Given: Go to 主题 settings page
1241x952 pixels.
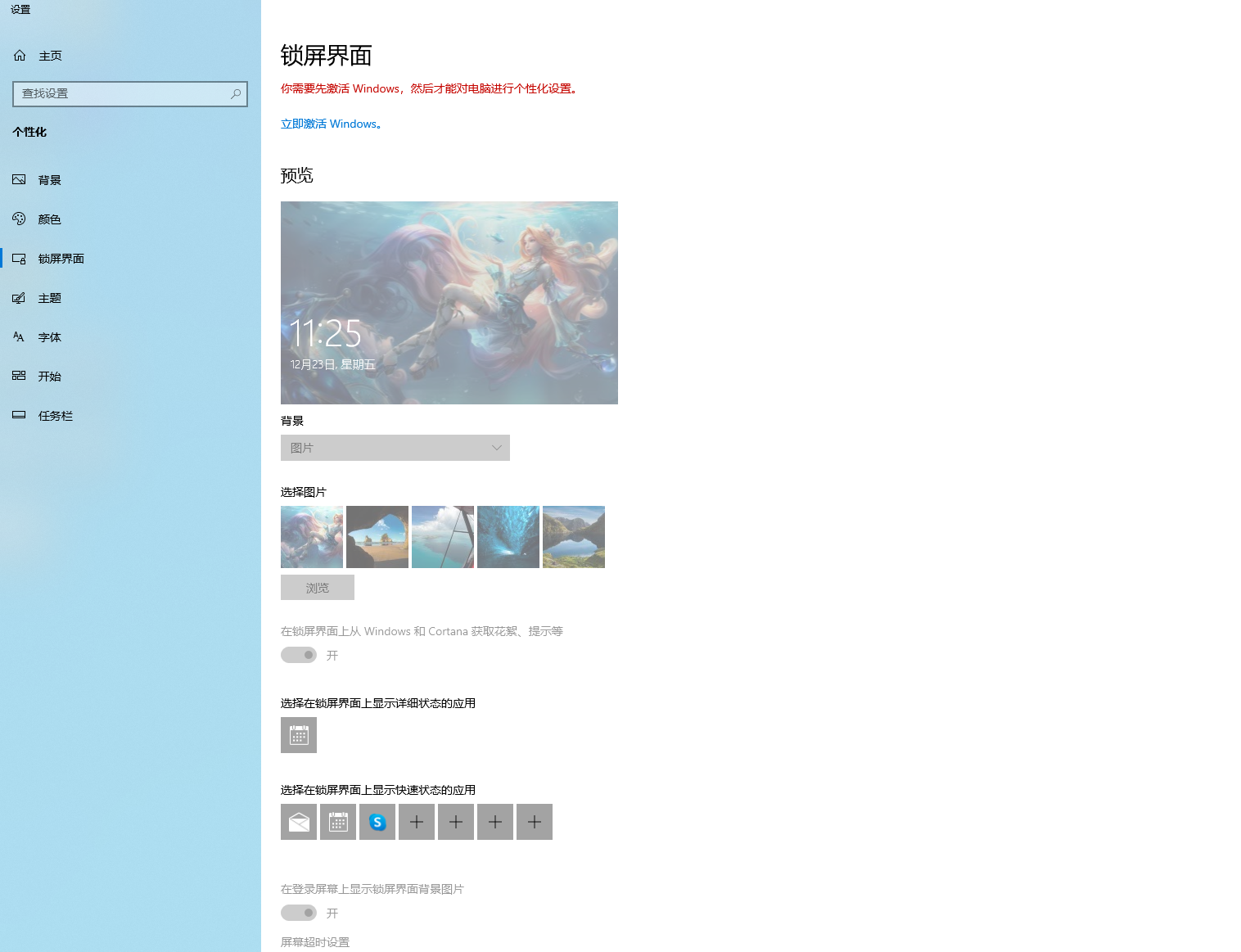Looking at the screenshot, I should pyautogui.click(x=130, y=298).
